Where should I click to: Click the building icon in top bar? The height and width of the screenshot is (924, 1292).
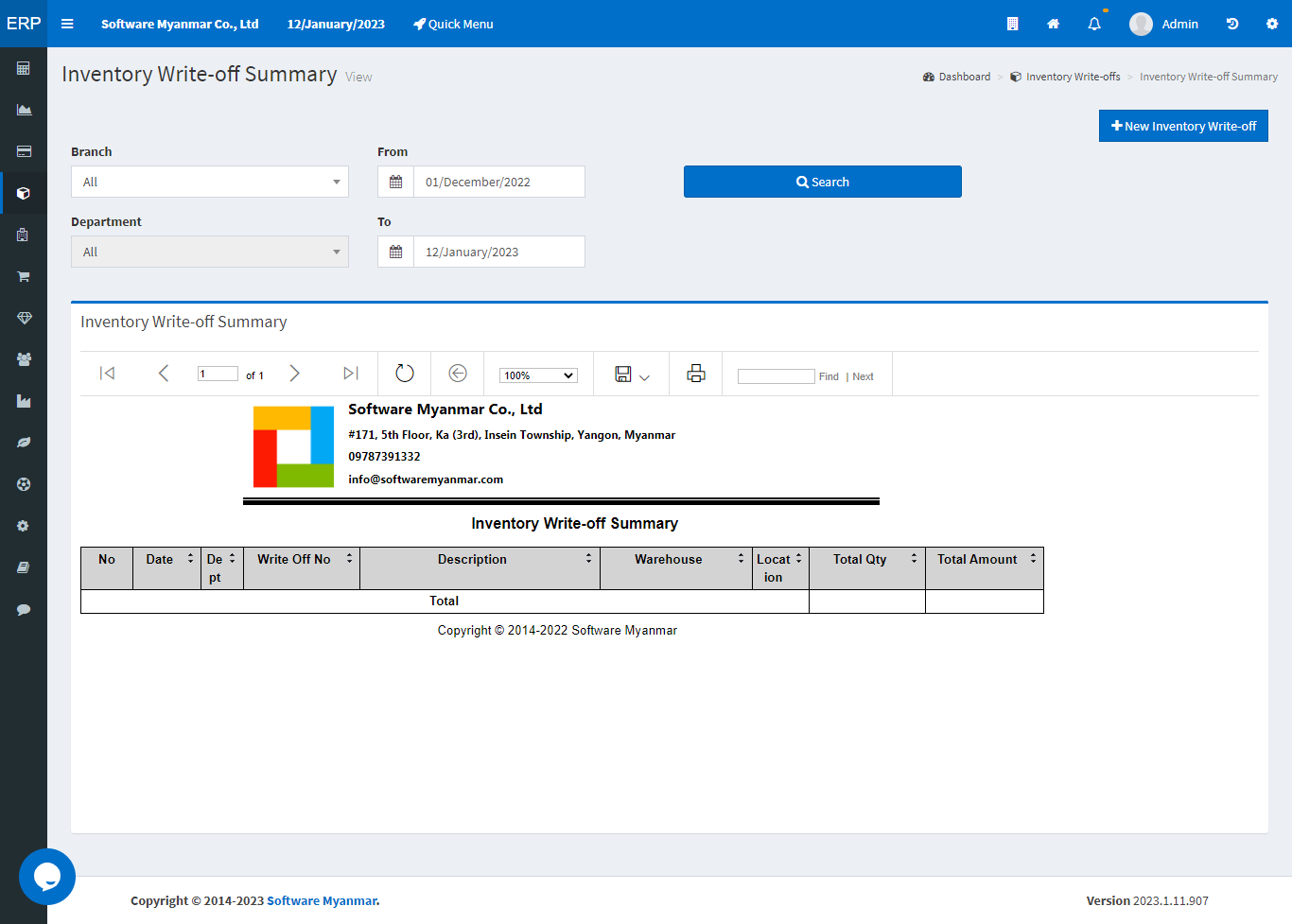1012,24
